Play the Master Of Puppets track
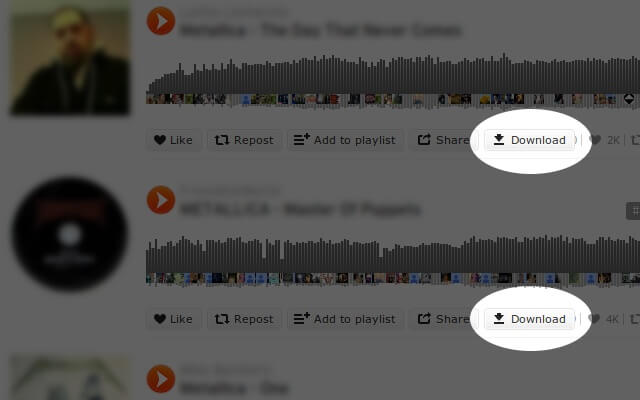The width and height of the screenshot is (640, 400). [x=161, y=200]
